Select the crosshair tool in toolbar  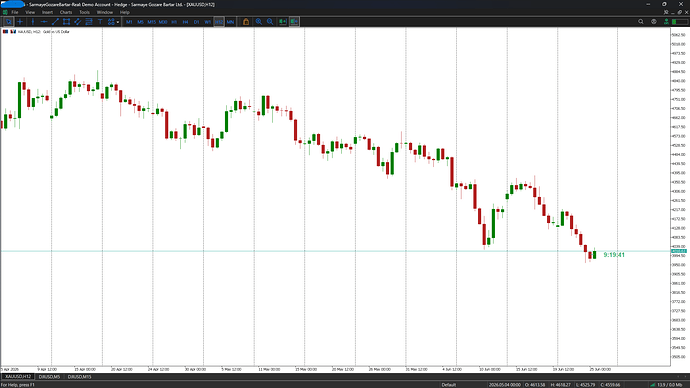point(20,22)
